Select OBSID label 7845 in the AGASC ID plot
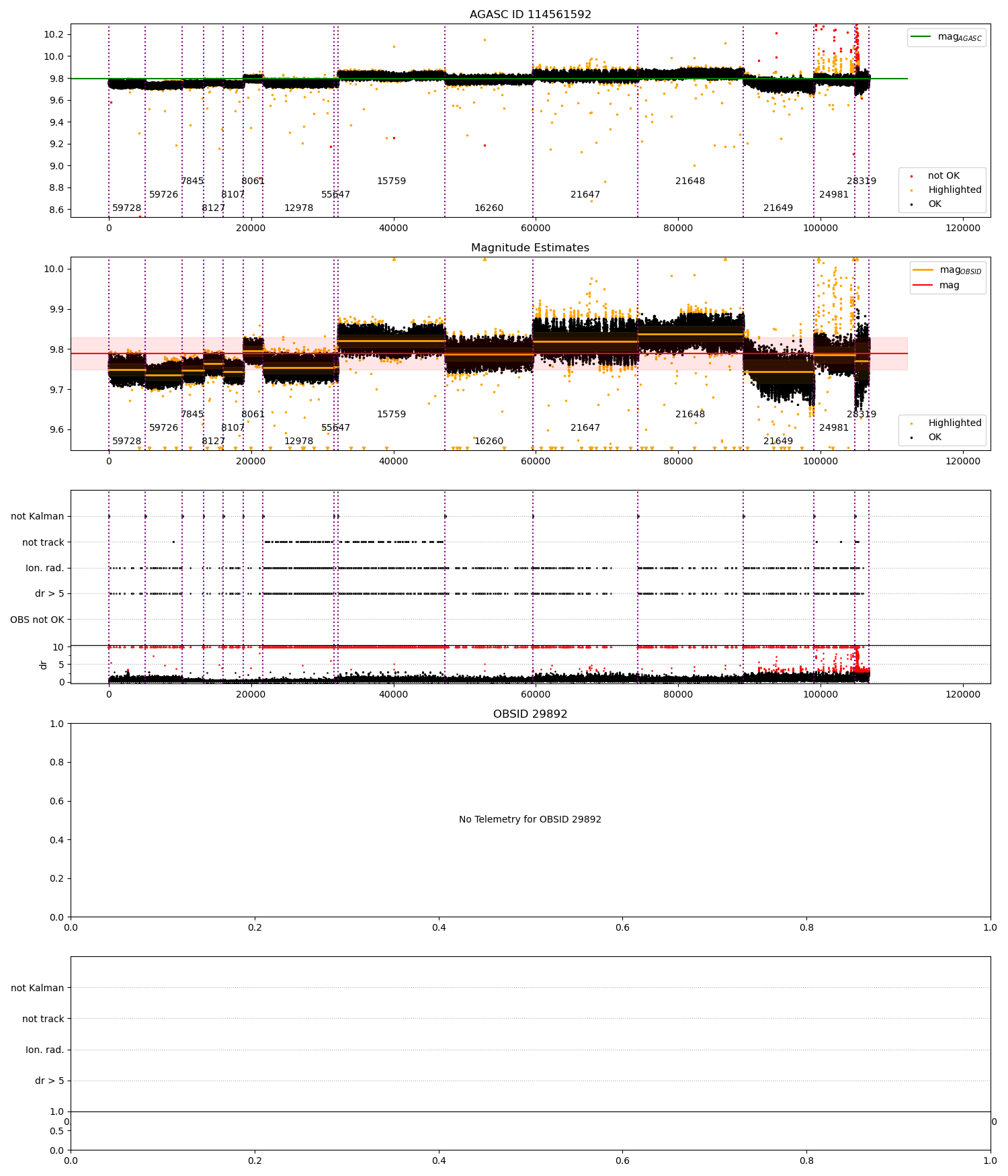The width and height of the screenshot is (1008, 1176). pos(192,181)
